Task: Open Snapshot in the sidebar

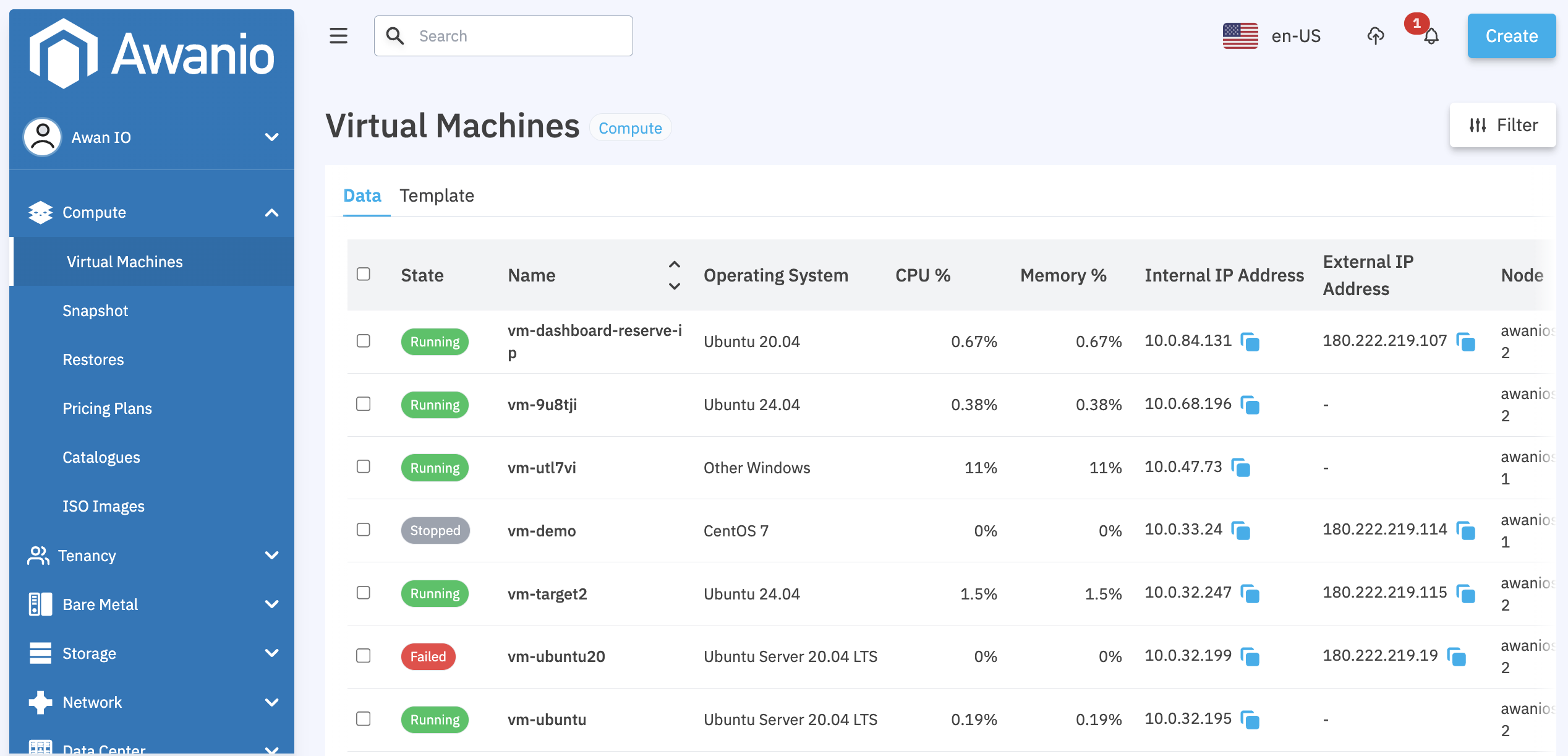Action: pos(95,311)
